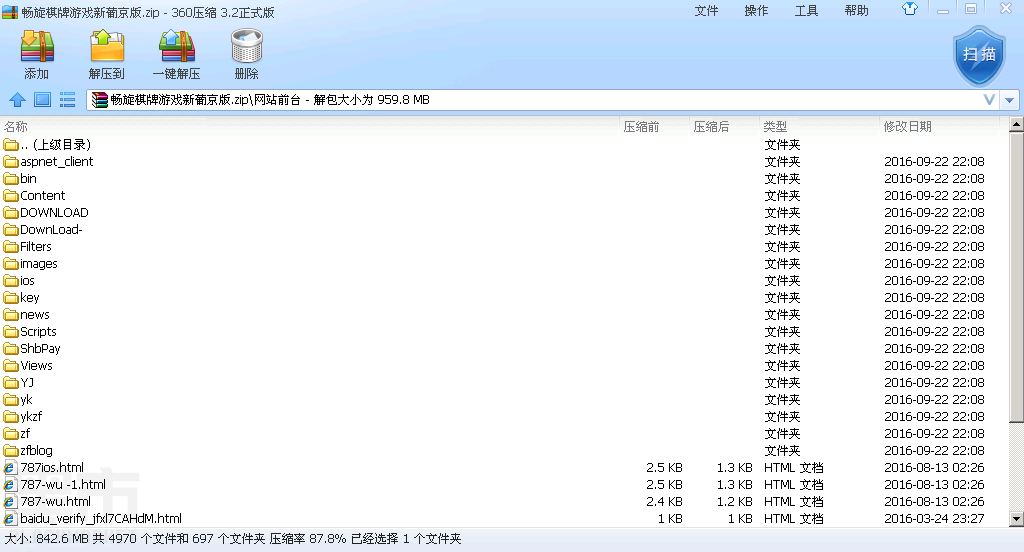This screenshot has width=1024, height=552.
Task: Click the vertical scrollbar thumb
Action: pyautogui.click(x=1016, y=278)
